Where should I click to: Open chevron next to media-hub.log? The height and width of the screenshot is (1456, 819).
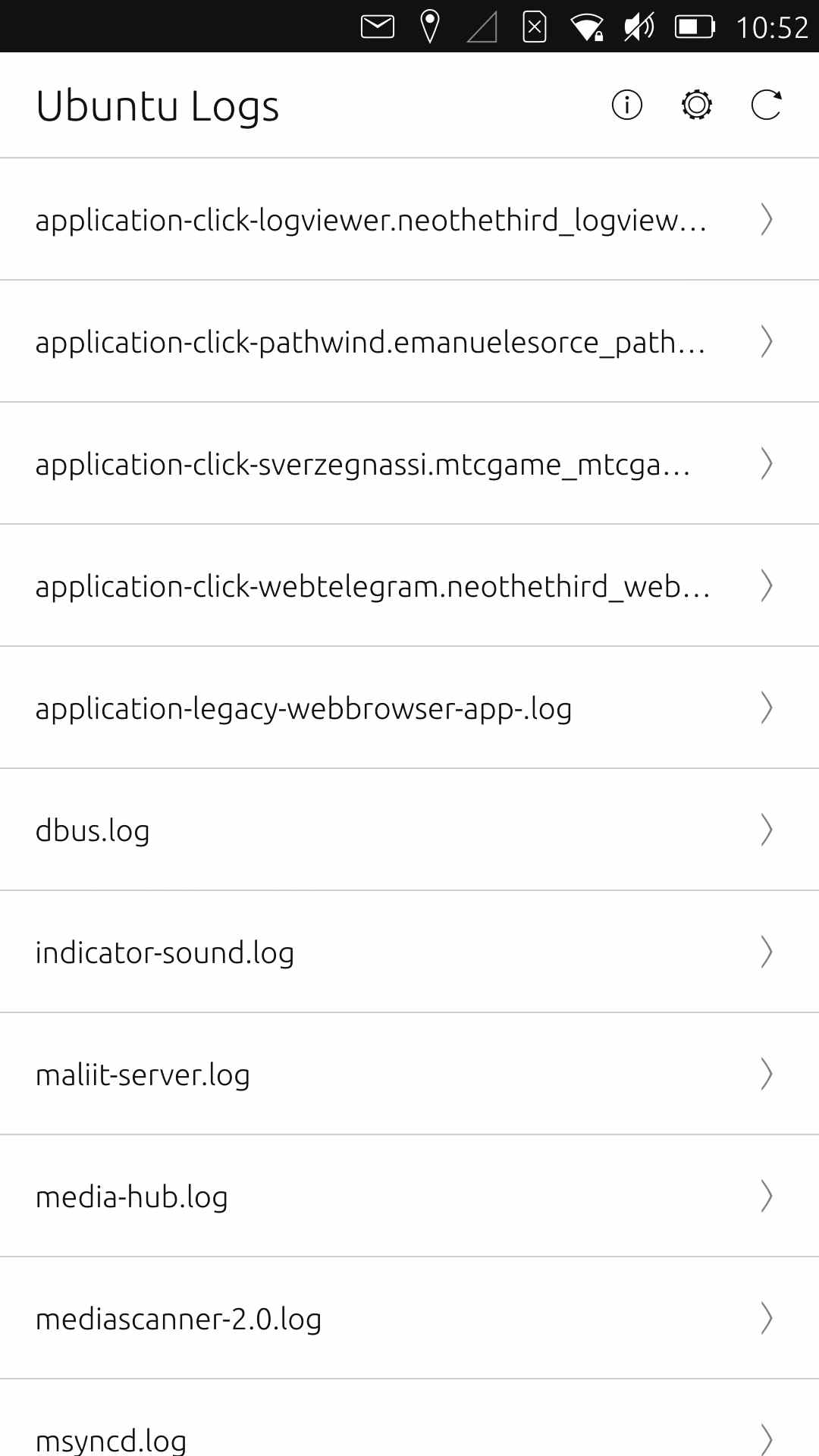point(767,1196)
